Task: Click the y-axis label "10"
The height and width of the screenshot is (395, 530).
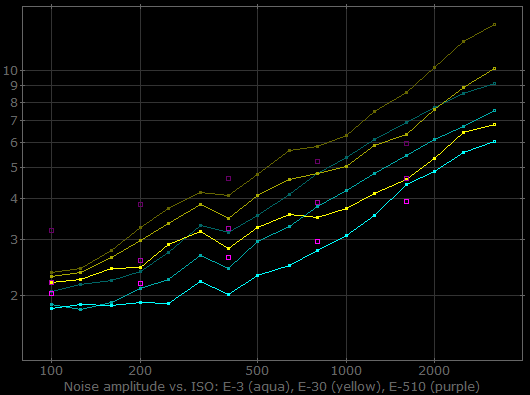Action: coord(10,71)
